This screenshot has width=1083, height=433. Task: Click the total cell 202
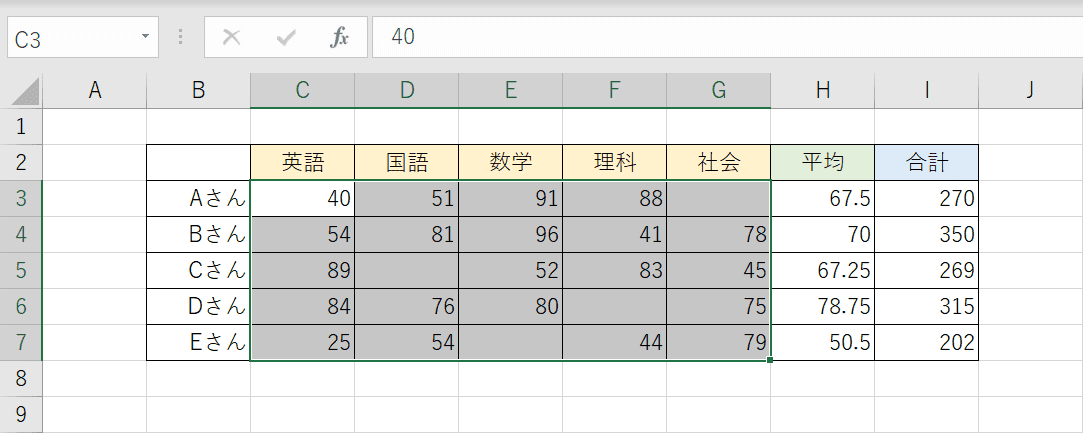tap(927, 342)
